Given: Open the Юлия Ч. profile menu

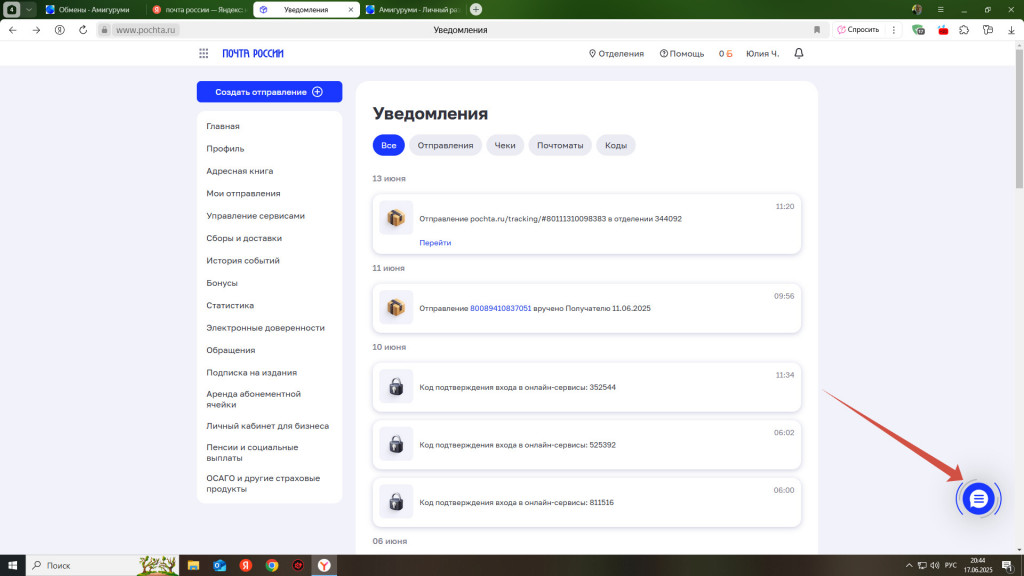Looking at the screenshot, I should point(762,53).
